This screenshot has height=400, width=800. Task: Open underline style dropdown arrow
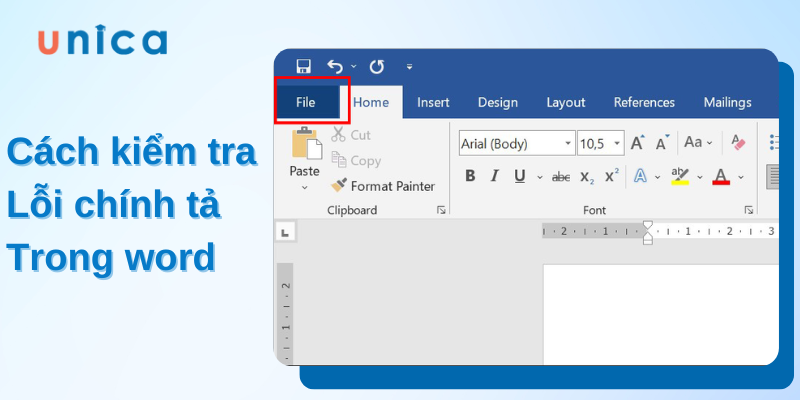(540, 178)
